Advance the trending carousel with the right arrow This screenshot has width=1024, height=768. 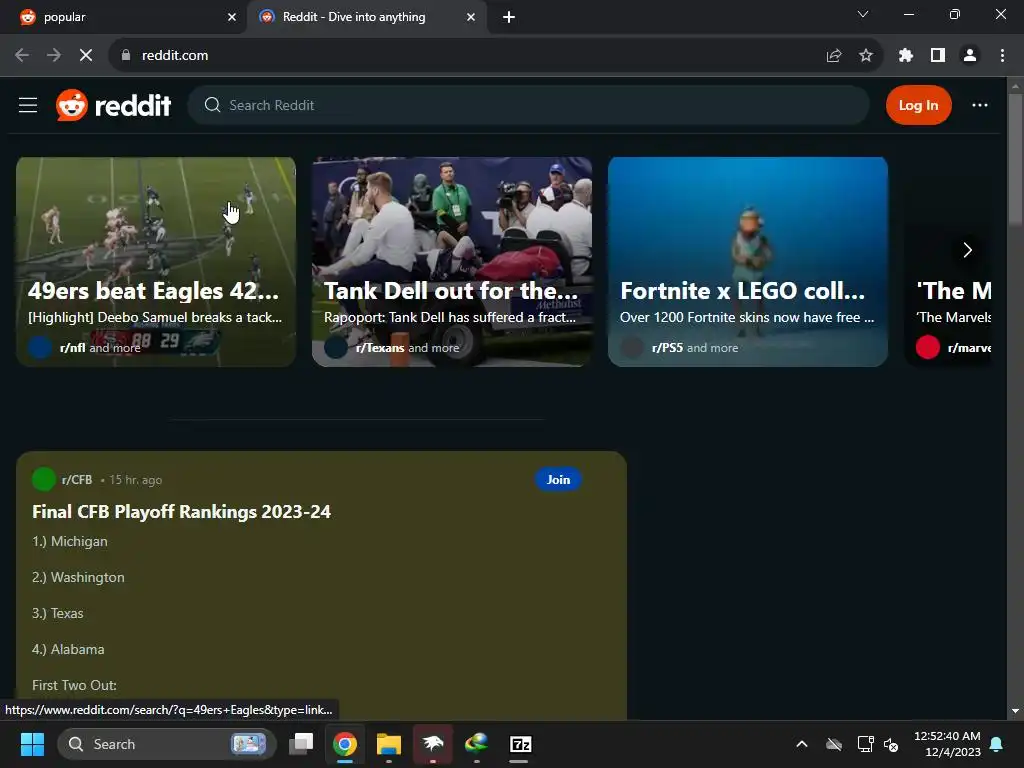[967, 250]
